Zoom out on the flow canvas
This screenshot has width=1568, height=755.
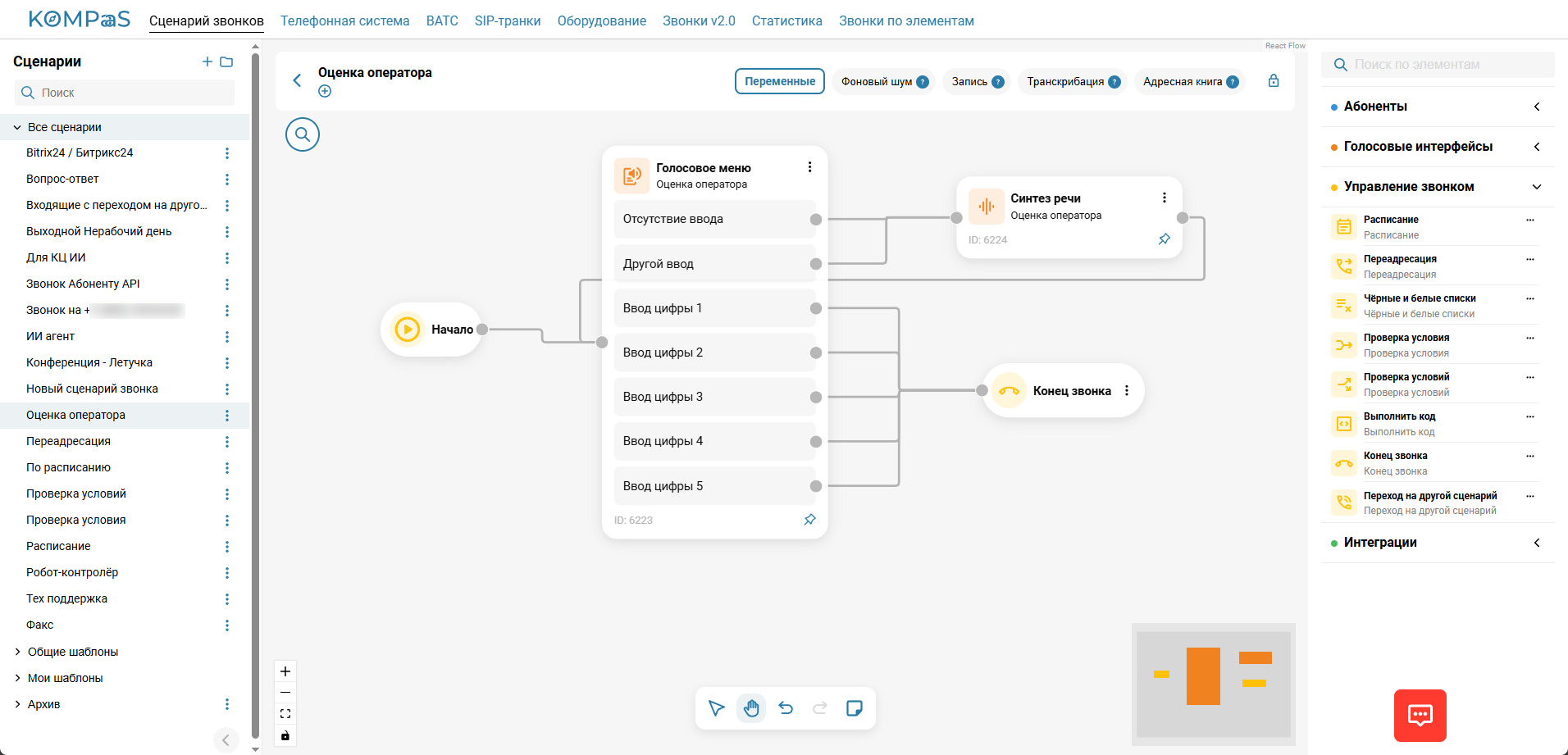click(285, 693)
